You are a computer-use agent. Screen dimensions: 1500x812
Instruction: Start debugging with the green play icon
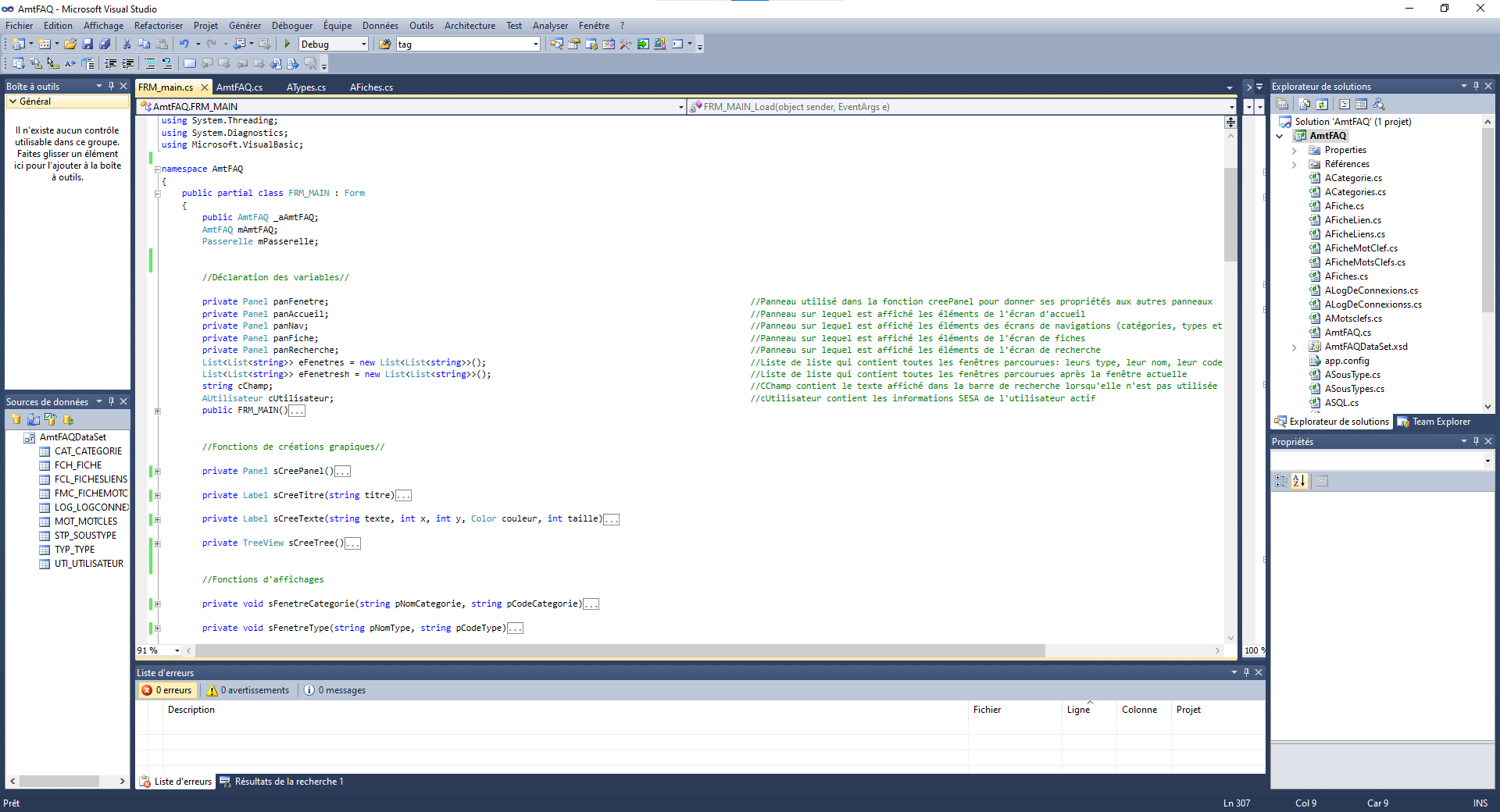click(287, 44)
